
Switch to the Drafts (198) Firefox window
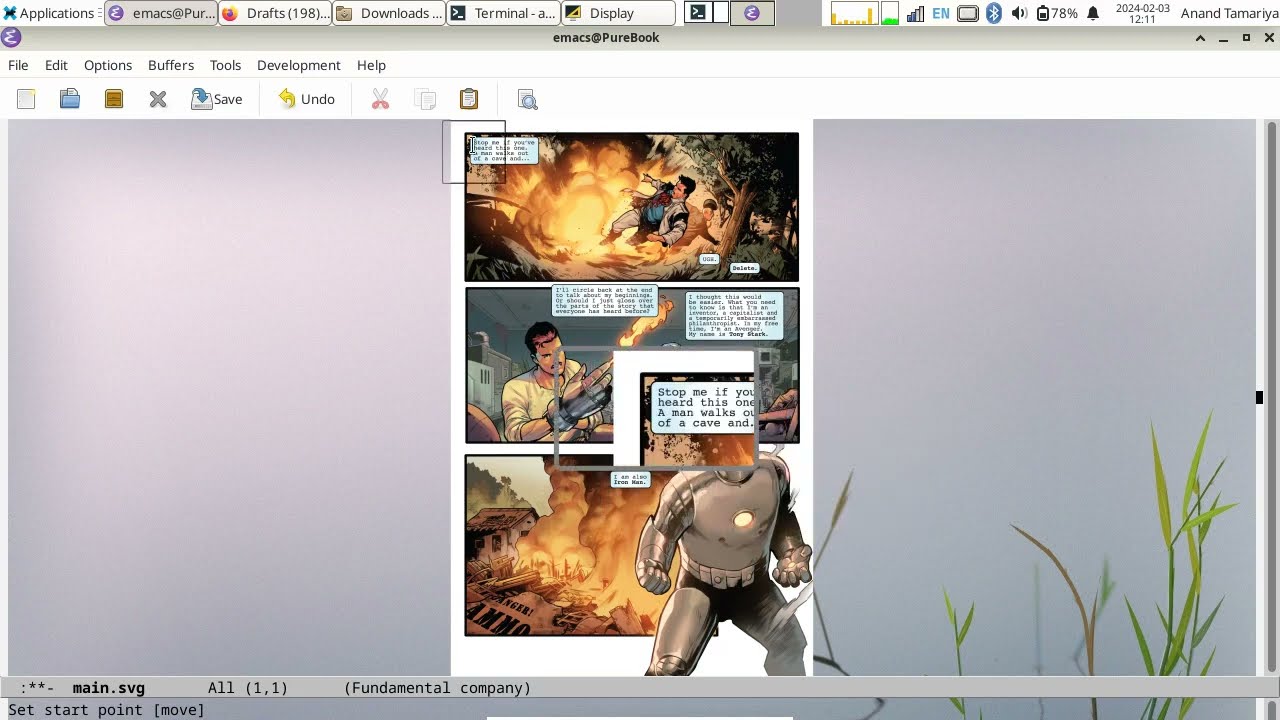click(275, 13)
